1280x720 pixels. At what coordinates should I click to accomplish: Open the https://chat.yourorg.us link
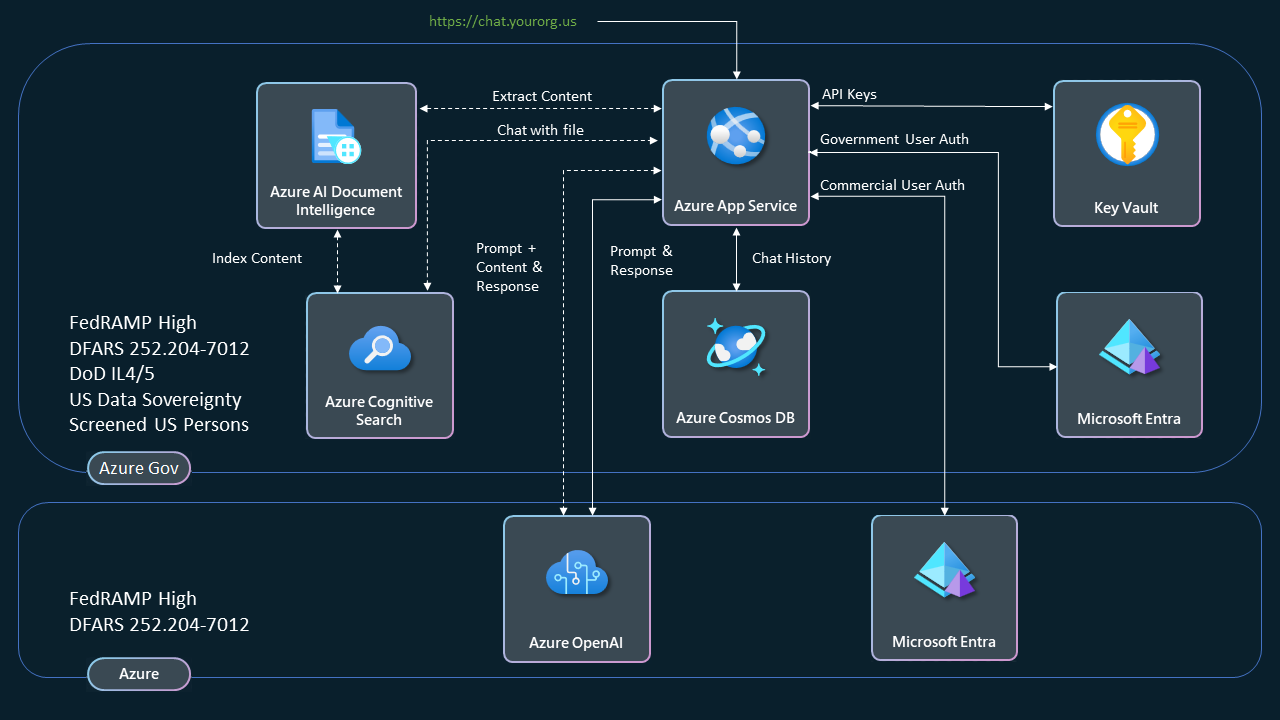point(503,21)
